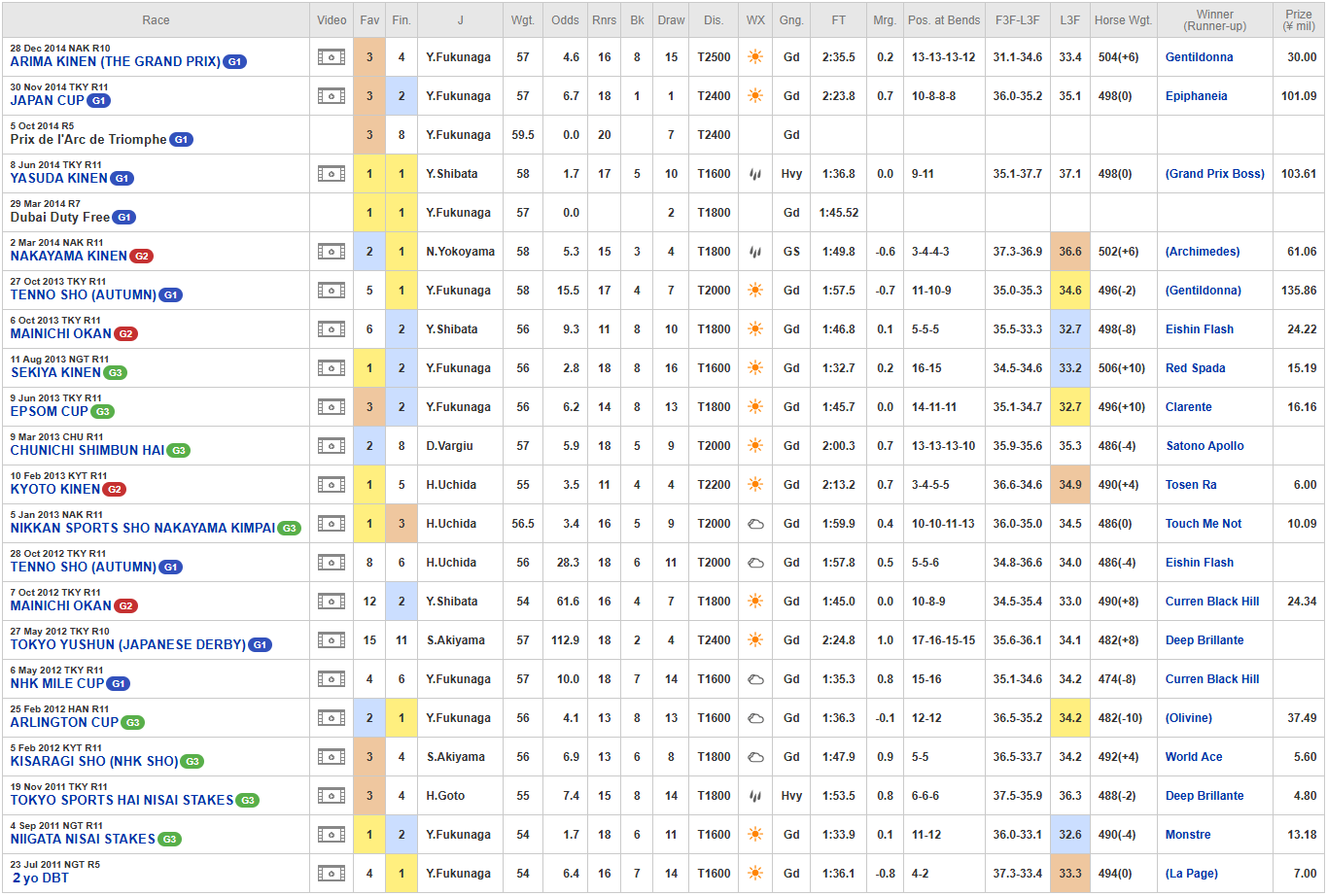Click the video icon for Nakayama Kinen
1327x896 pixels.
click(332, 252)
